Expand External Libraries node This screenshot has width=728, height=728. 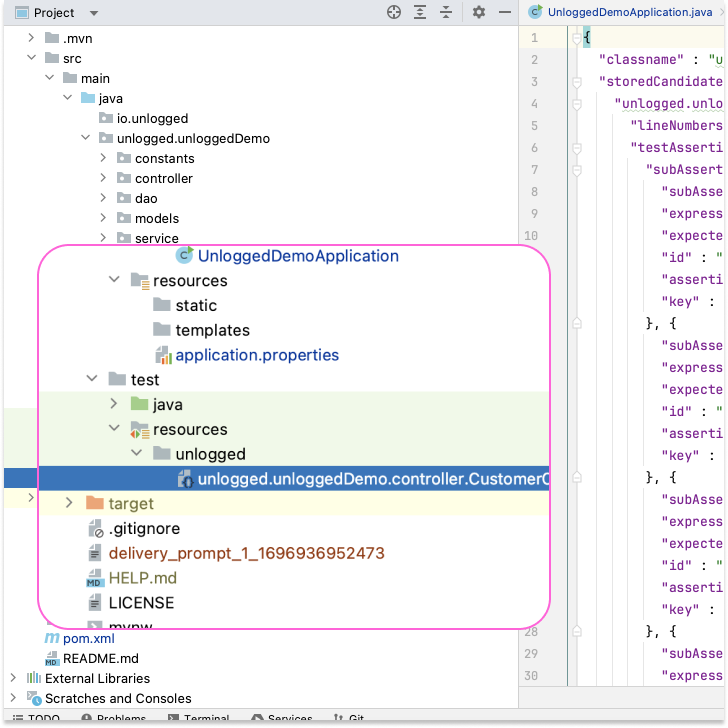(13, 678)
